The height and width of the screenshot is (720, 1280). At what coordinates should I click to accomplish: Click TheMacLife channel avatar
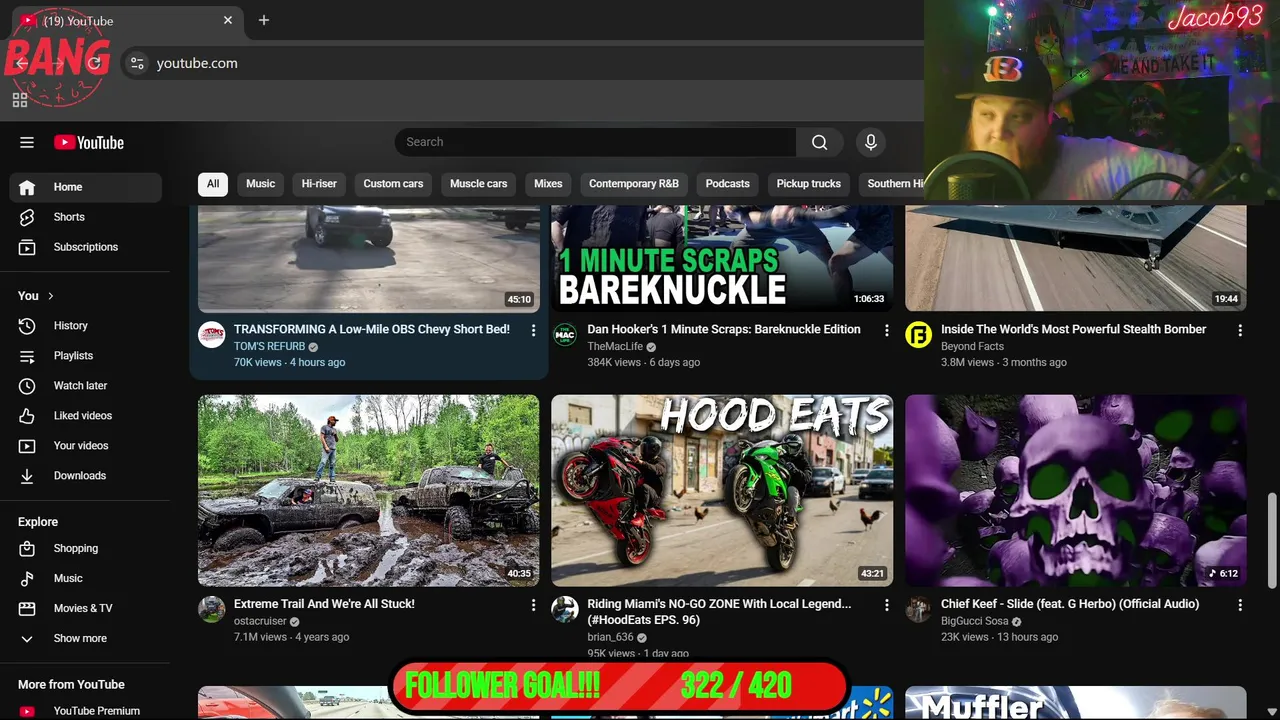(565, 335)
